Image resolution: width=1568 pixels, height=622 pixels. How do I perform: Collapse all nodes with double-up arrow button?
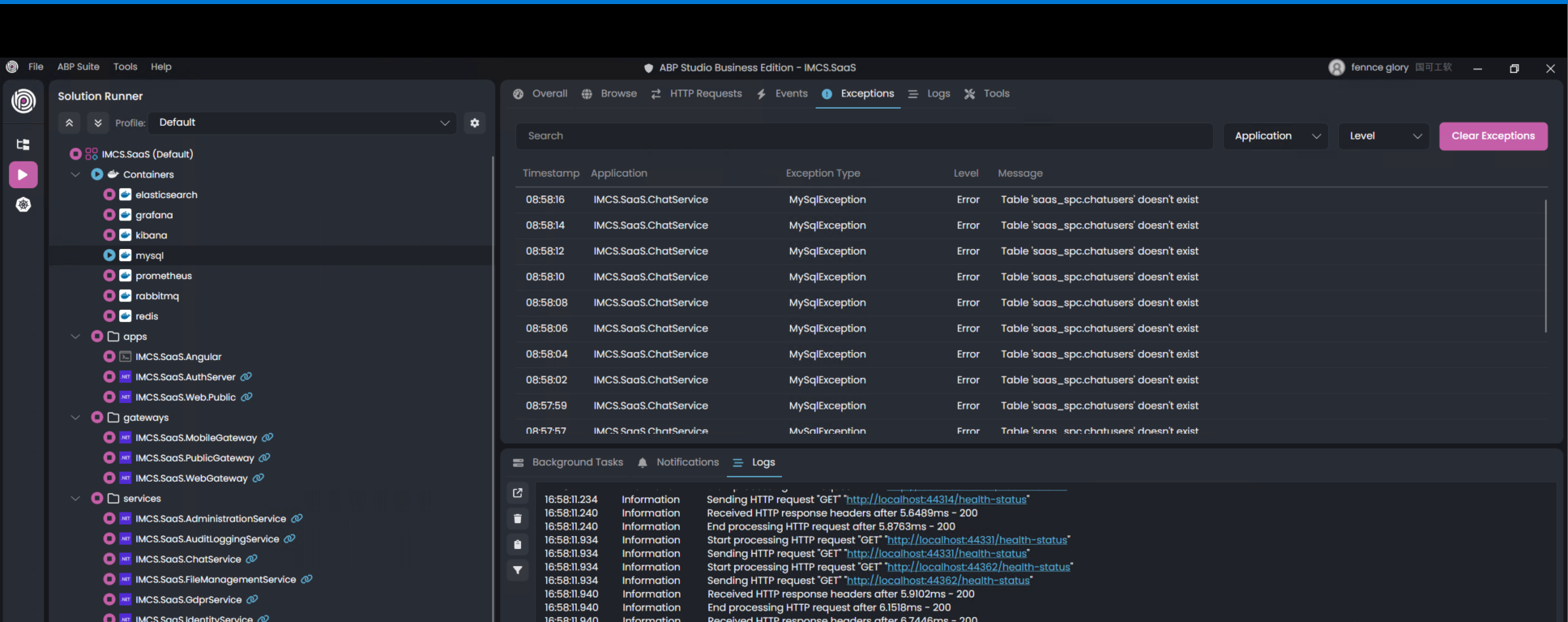[70, 122]
